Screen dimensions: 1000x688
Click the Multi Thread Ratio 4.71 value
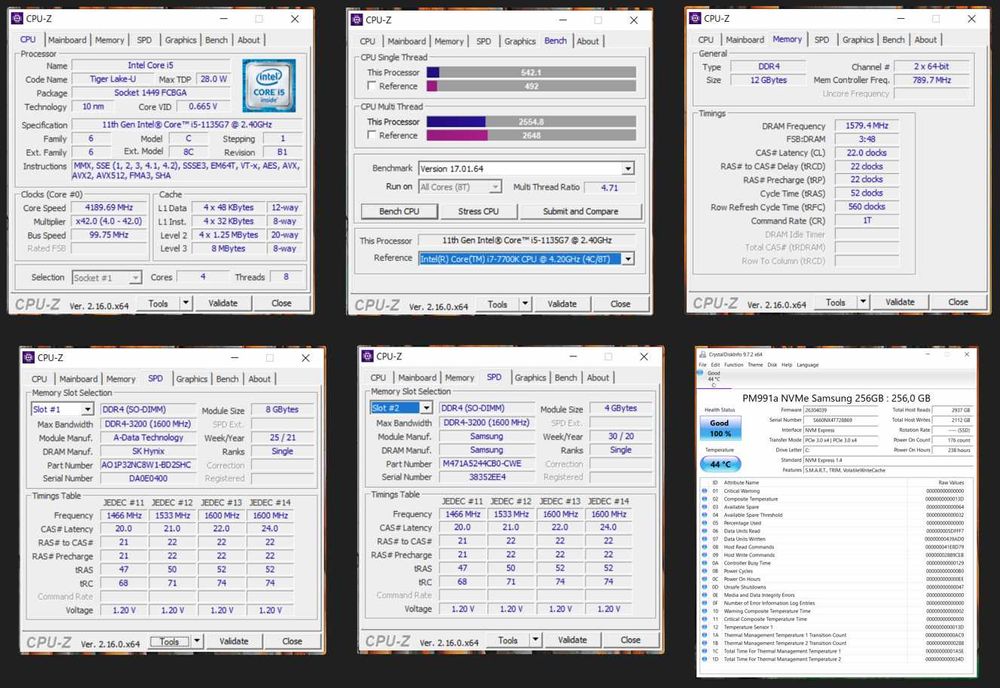point(610,187)
